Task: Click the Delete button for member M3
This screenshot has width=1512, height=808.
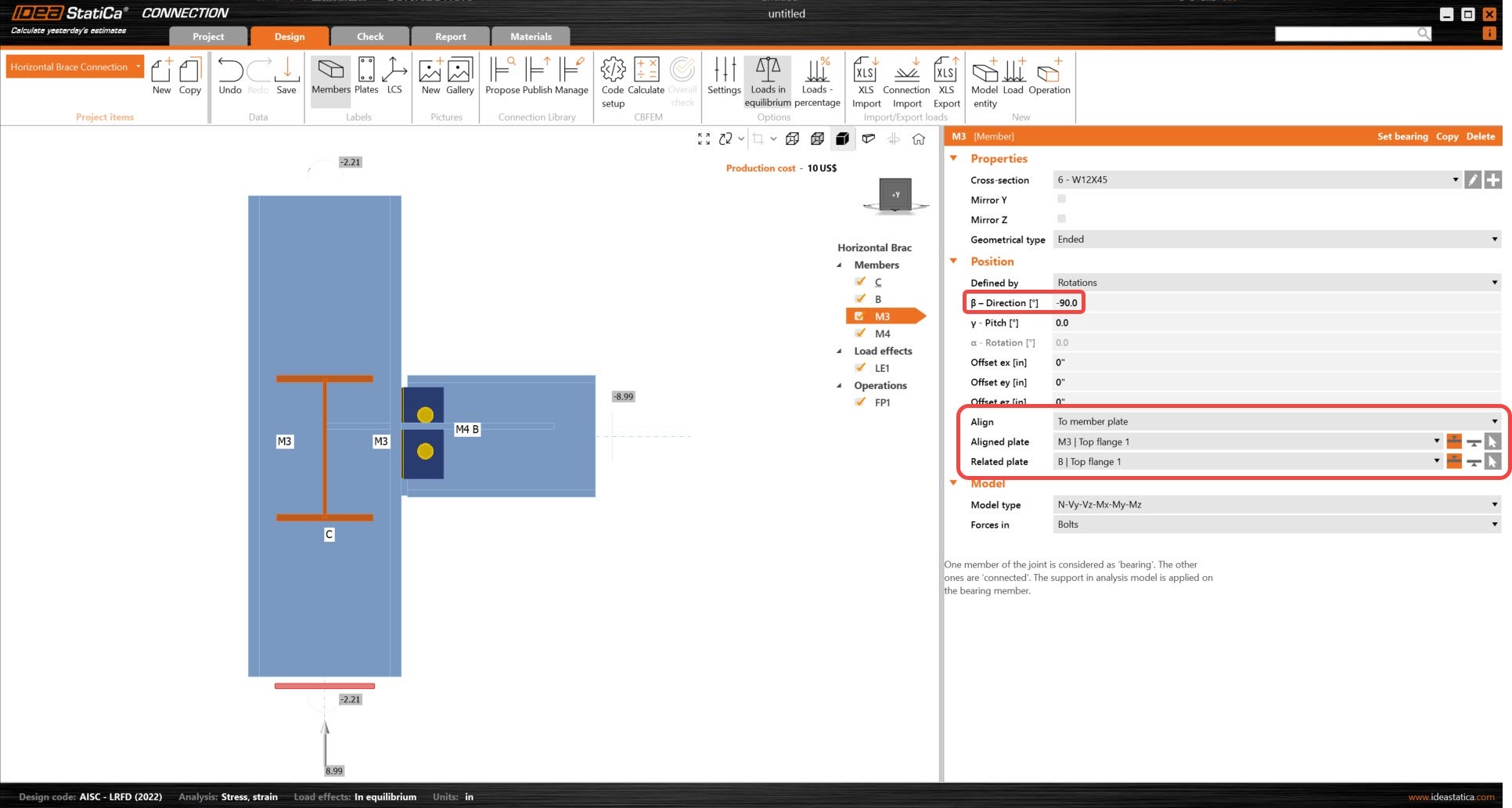Action: [1480, 136]
